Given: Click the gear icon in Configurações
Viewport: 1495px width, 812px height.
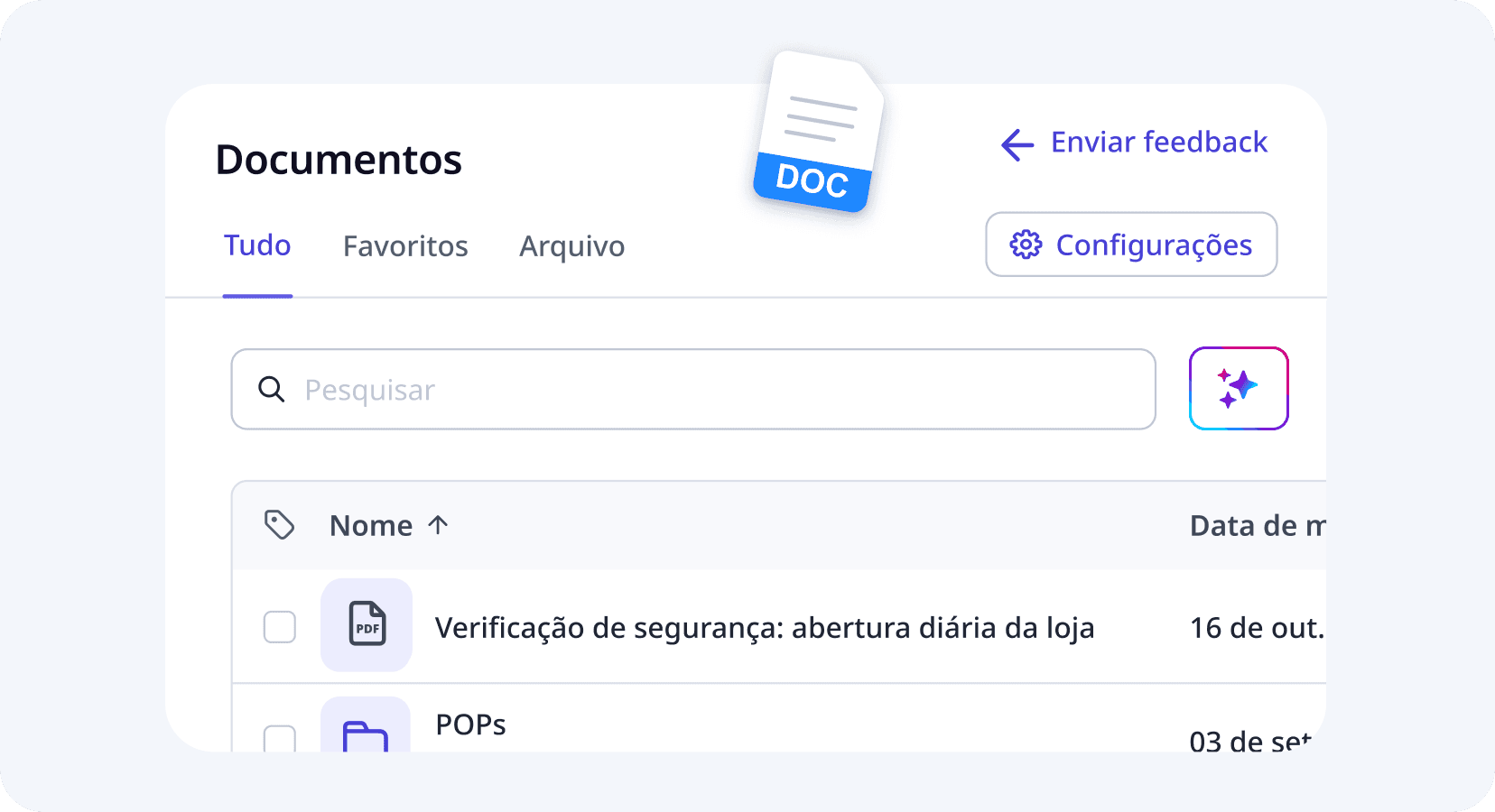Looking at the screenshot, I should pyautogui.click(x=1026, y=245).
